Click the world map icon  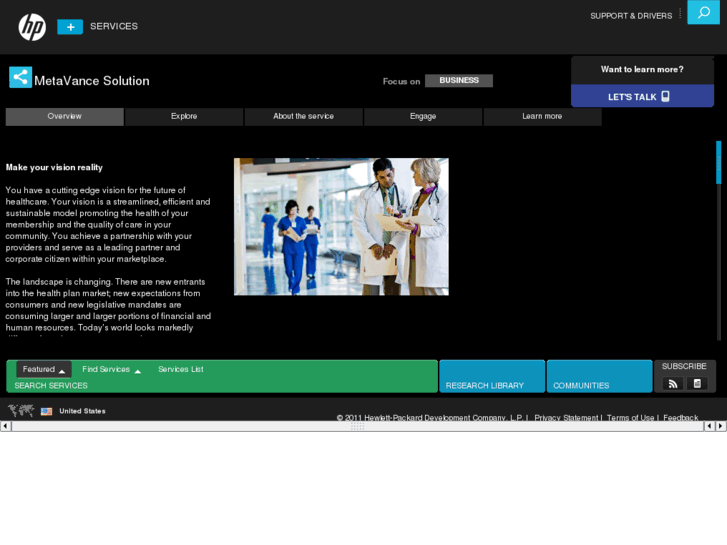click(21, 410)
